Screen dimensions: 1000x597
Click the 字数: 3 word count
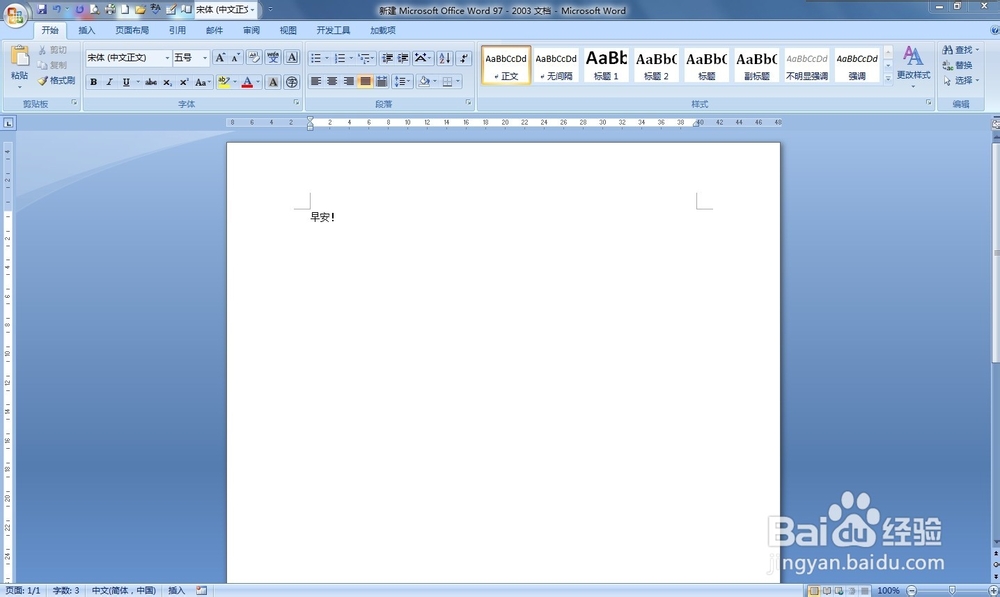pyautogui.click(x=66, y=591)
